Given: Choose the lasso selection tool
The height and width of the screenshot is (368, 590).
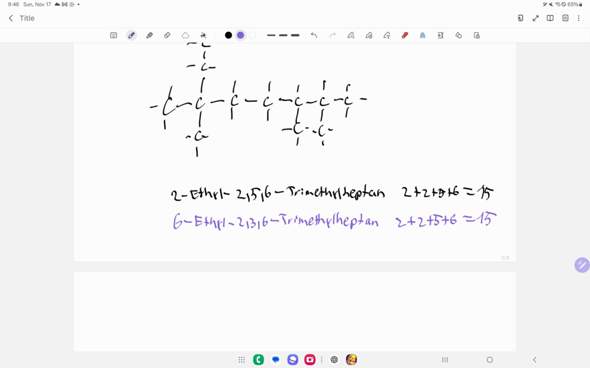Looking at the screenshot, I should tap(185, 35).
